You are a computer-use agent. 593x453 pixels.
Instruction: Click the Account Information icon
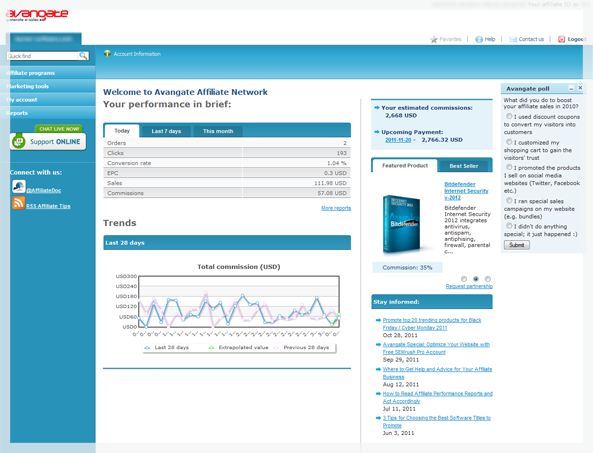[107, 54]
